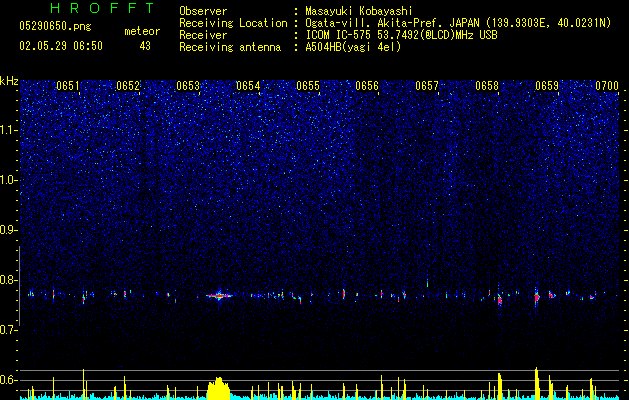Click the kHz axis unit label
Viewport: 629px width, 400px height.
click(x=9, y=81)
